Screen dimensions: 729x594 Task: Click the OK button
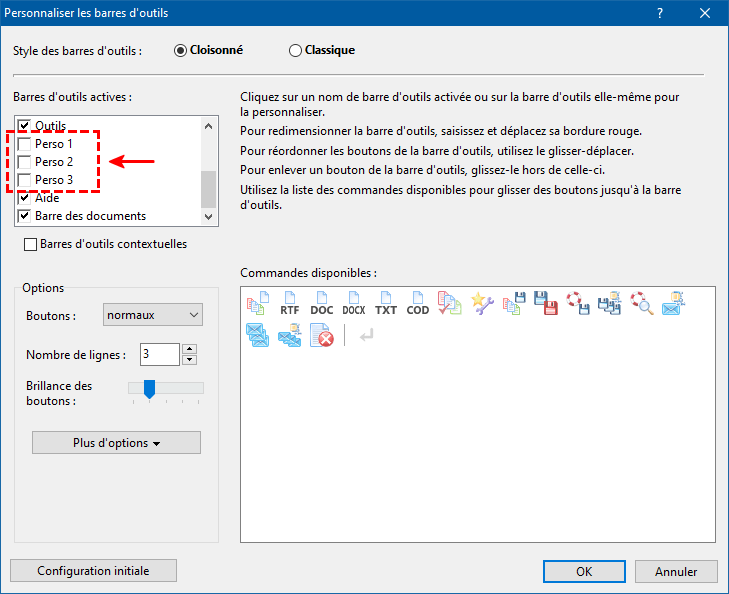pos(584,571)
